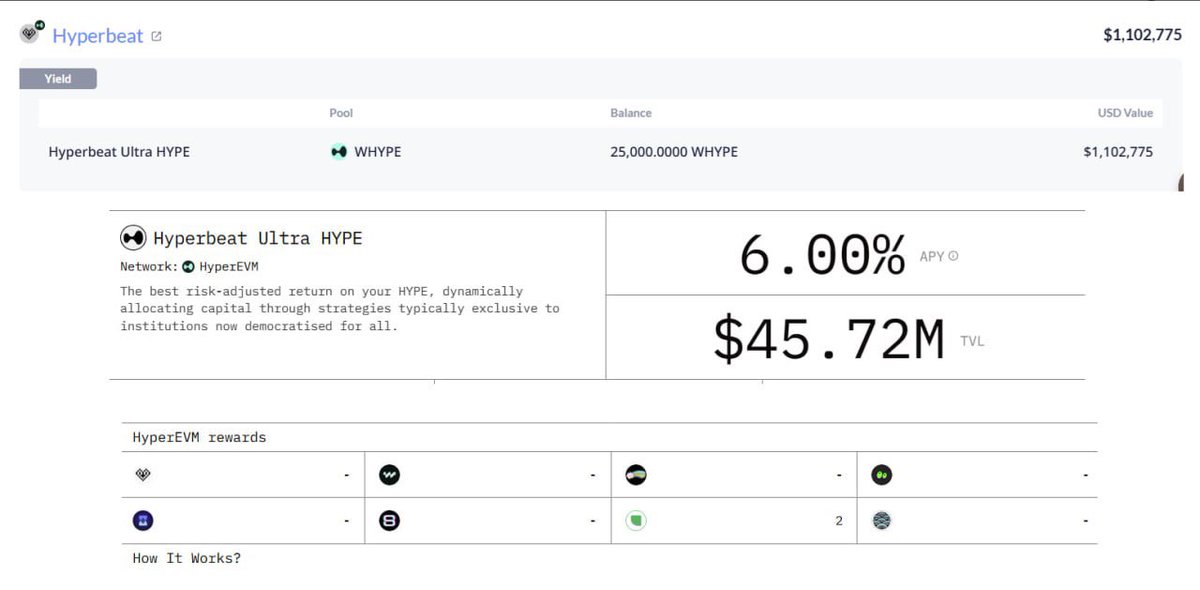This screenshot has width=1200, height=590.
Task: Click the APY info icon
Action: 953,256
